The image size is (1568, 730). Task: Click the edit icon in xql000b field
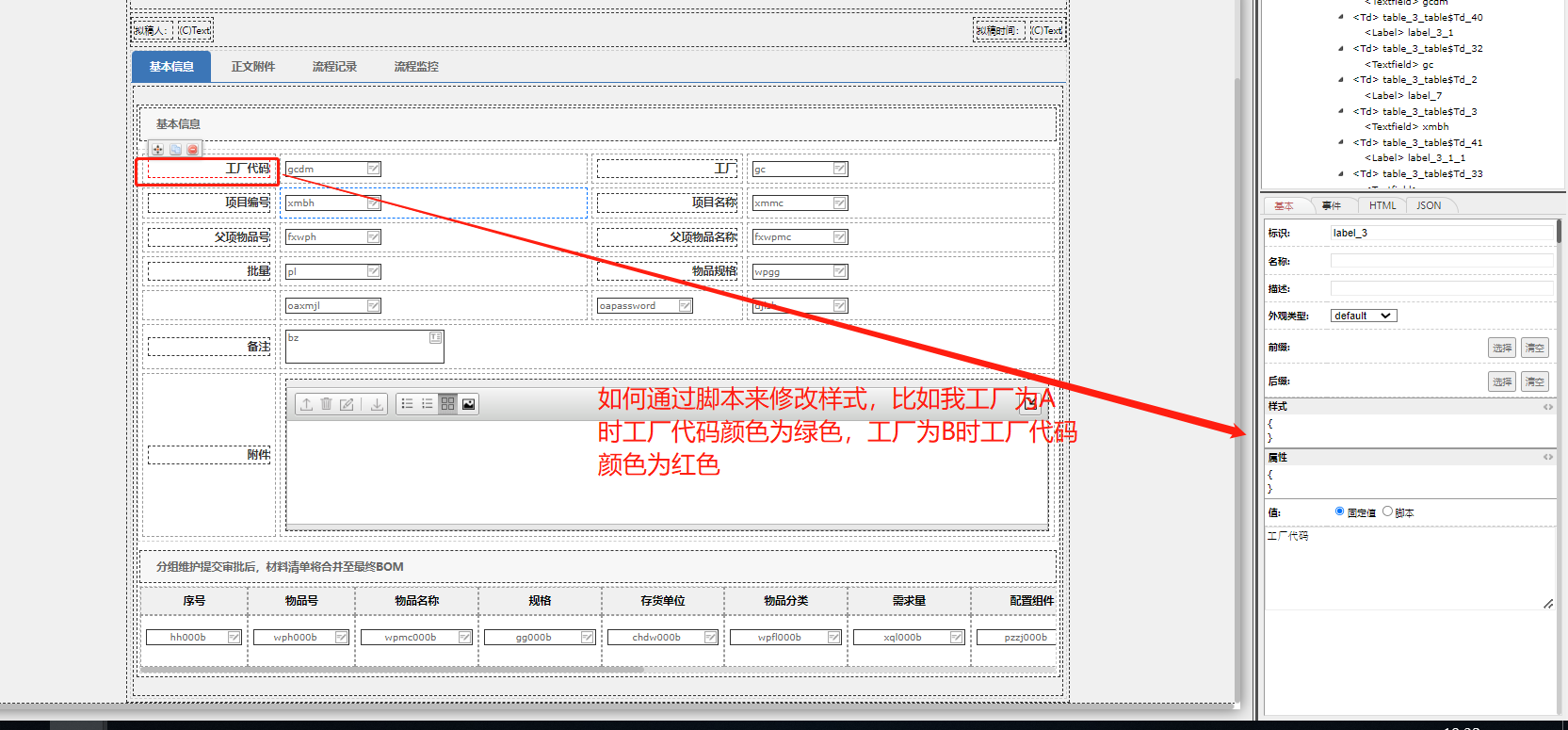point(957,638)
